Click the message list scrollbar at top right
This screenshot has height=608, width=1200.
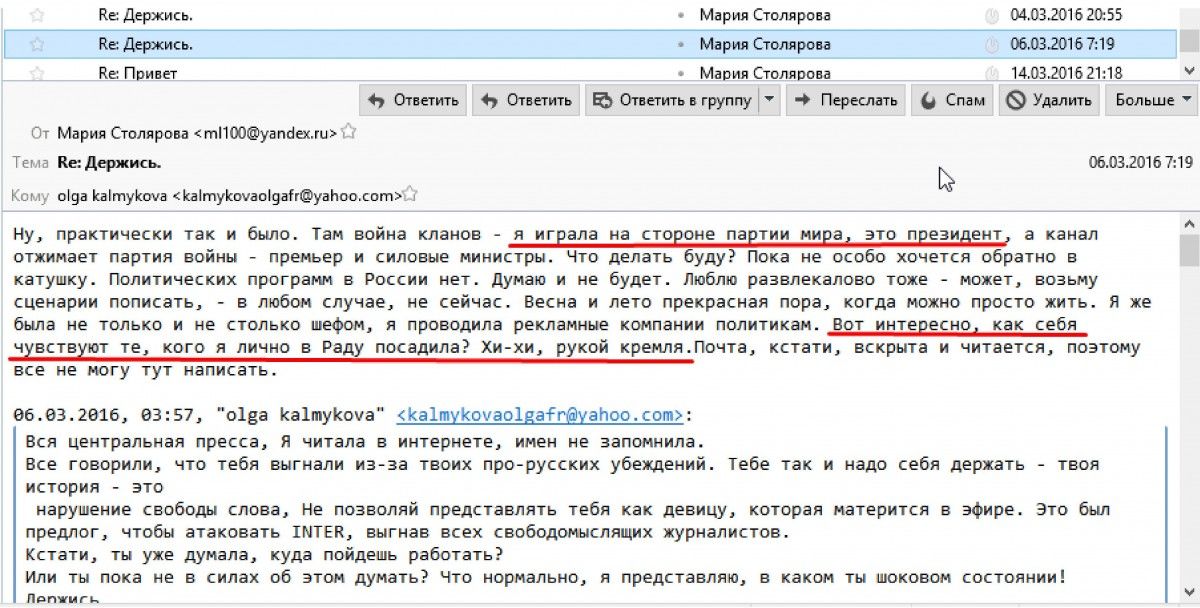click(1189, 40)
